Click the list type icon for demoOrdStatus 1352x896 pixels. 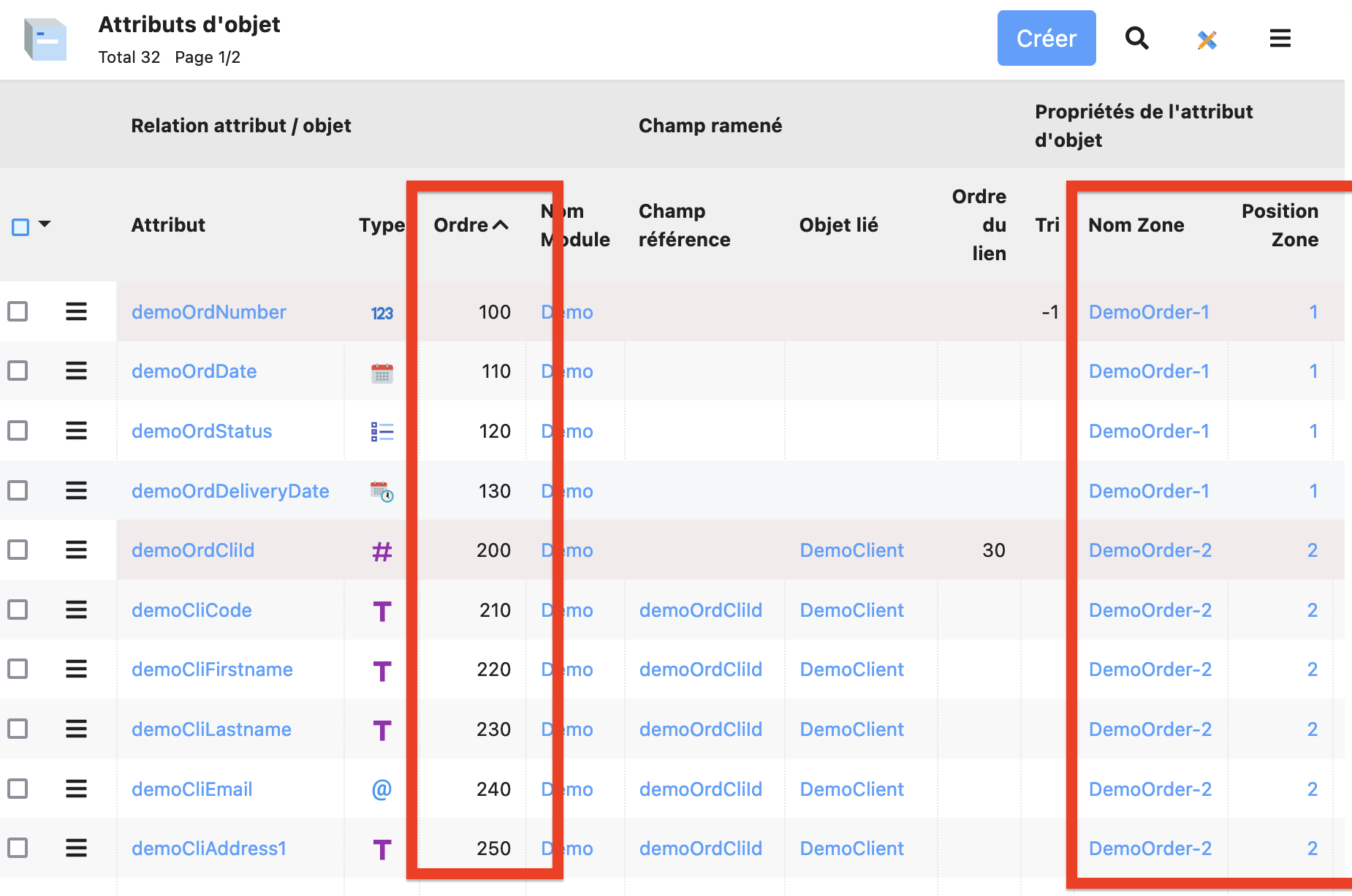click(382, 432)
